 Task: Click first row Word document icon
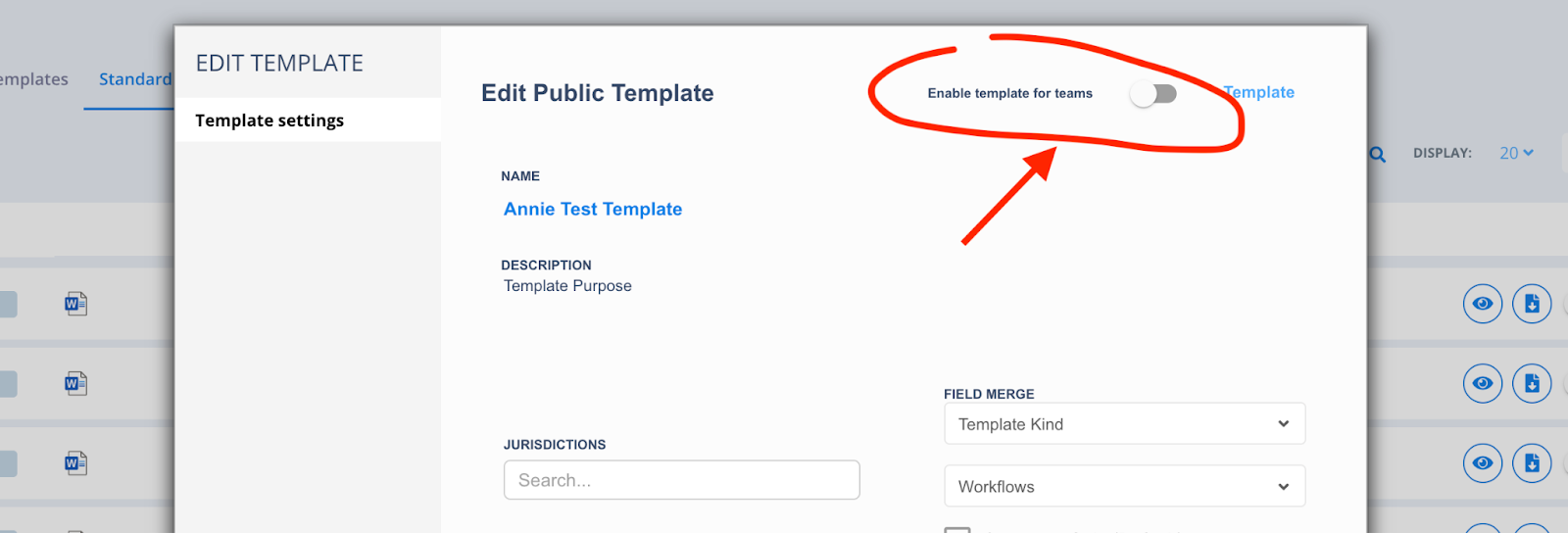coord(75,304)
